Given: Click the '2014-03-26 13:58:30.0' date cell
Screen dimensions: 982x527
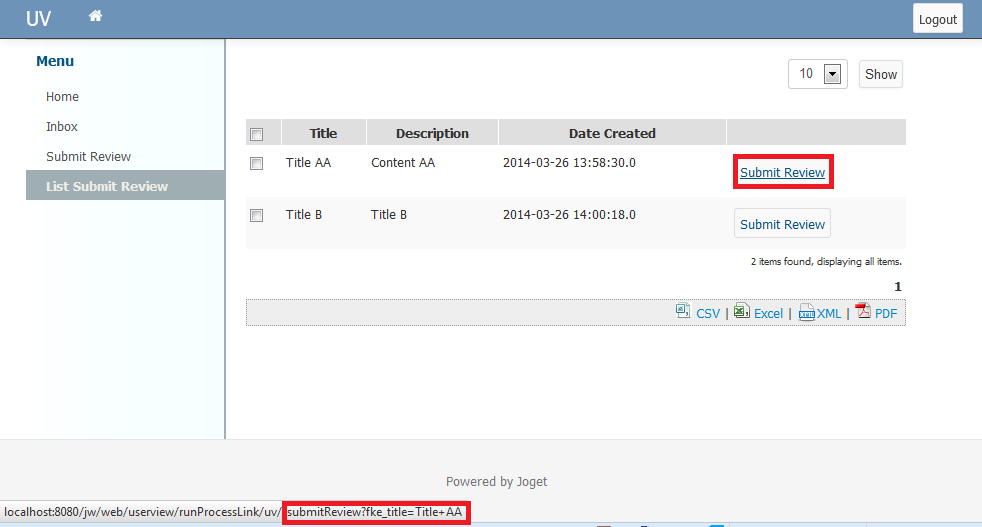Looking at the screenshot, I should pyautogui.click(x=569, y=163).
